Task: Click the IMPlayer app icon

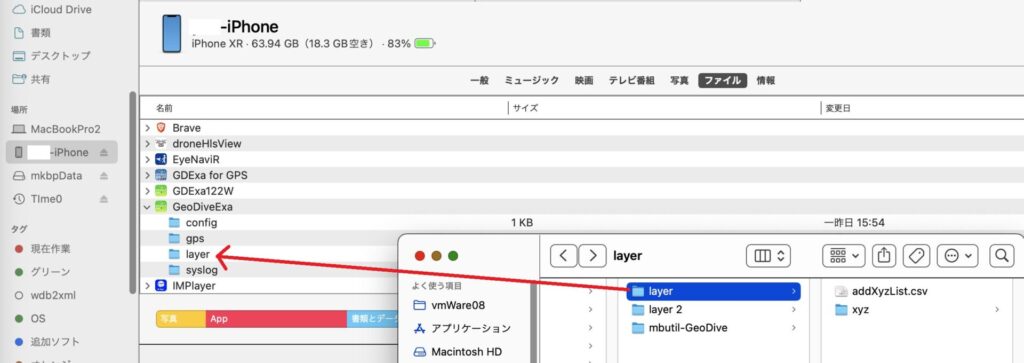Action: click(161, 285)
